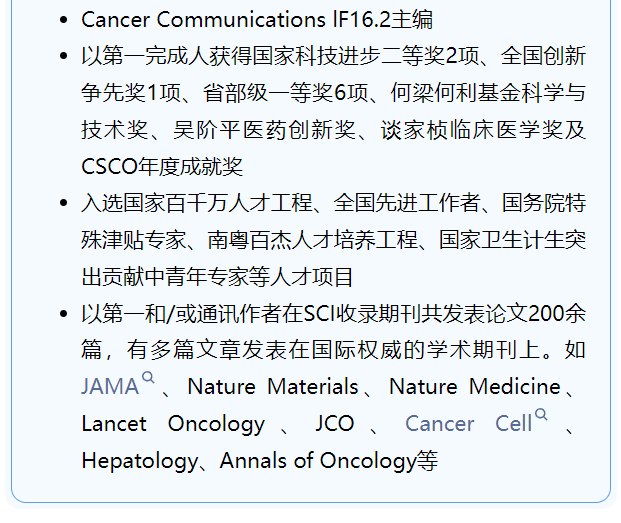The width and height of the screenshot is (621, 523).
Task: Click the Nature Medicine journal name
Action: pyautogui.click(x=474, y=387)
